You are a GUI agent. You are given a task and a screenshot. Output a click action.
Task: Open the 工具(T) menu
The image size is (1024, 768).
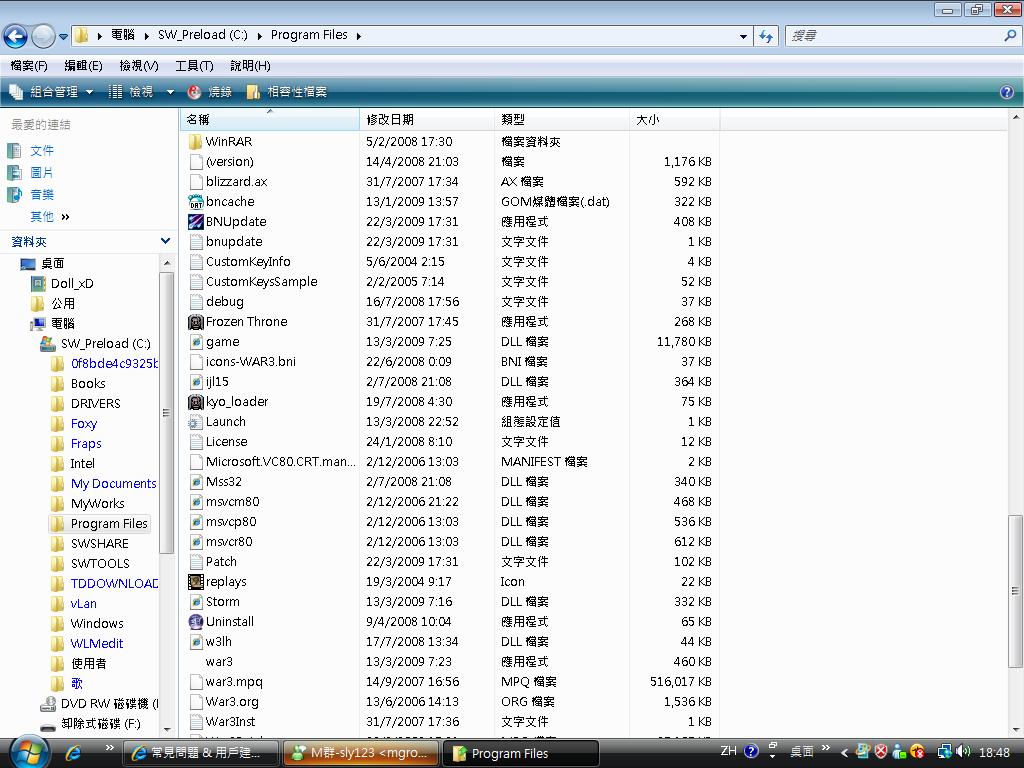(194, 66)
